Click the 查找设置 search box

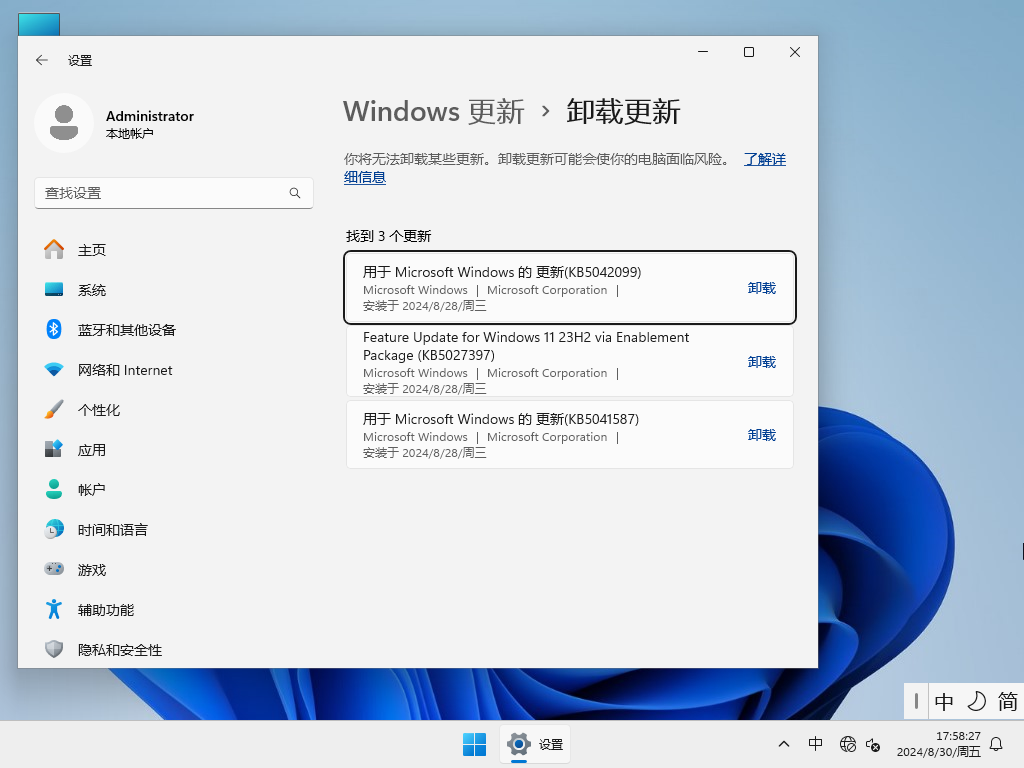coord(174,192)
